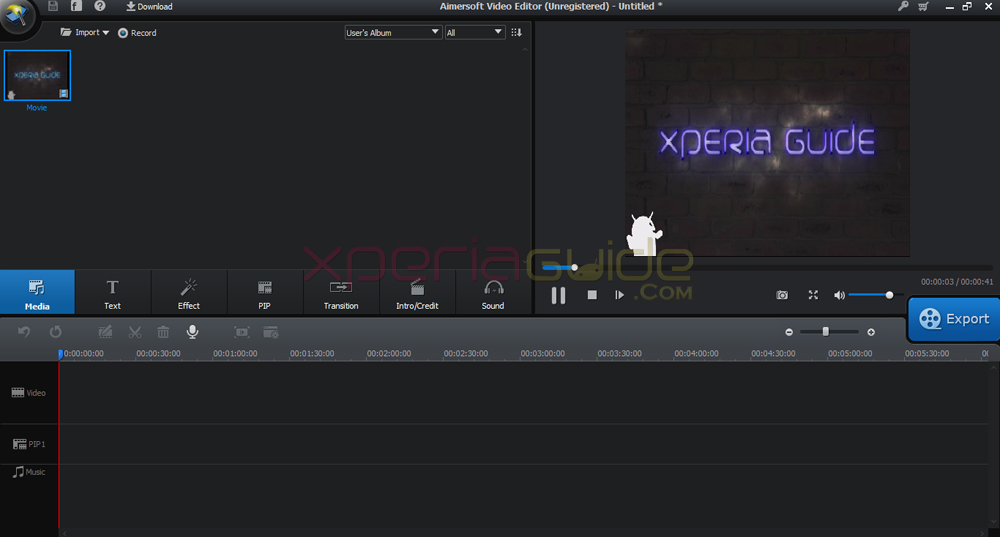Open the Facebook share icon
1000x537 pixels.
(76, 6)
